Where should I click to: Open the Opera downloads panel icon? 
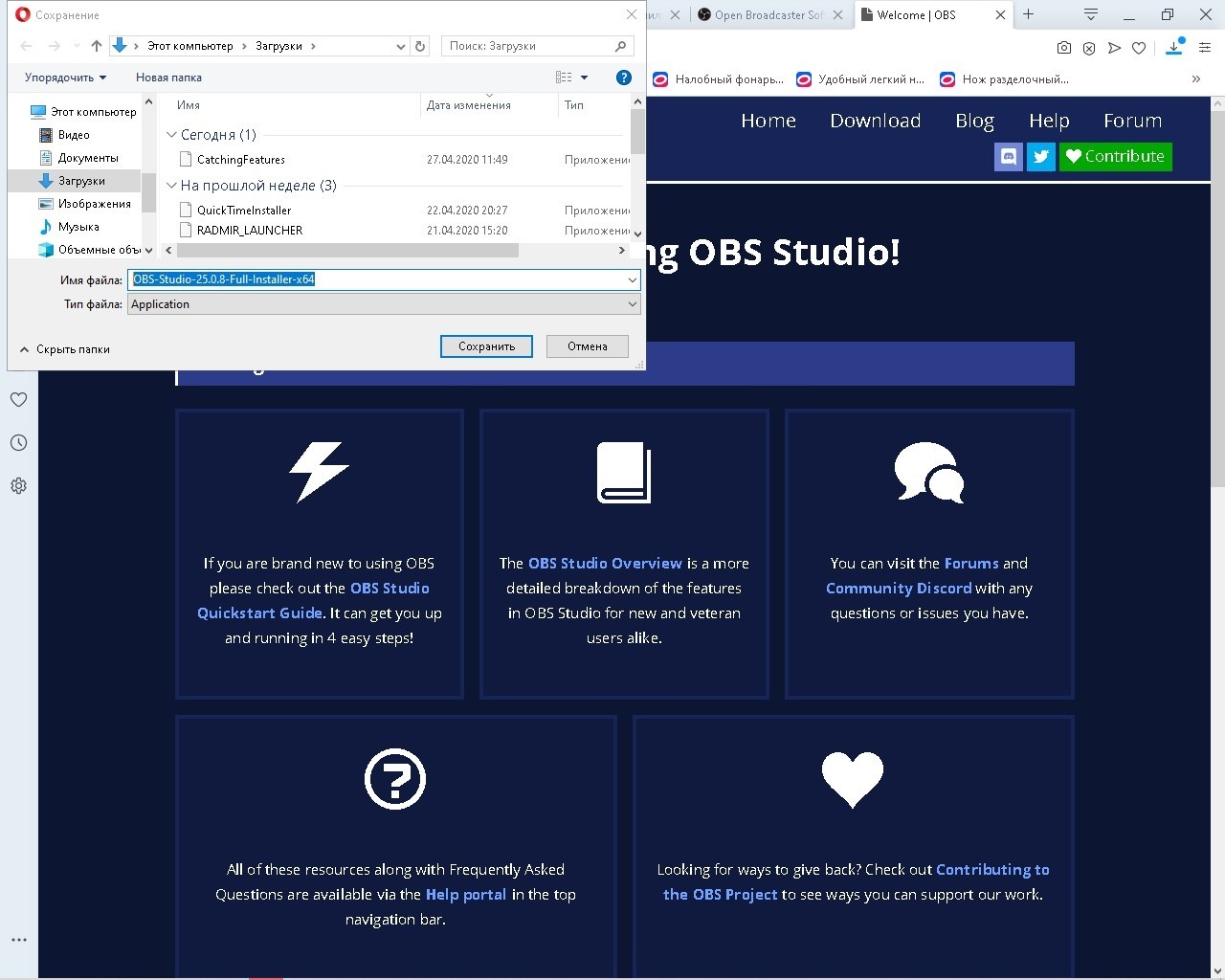click(1175, 48)
